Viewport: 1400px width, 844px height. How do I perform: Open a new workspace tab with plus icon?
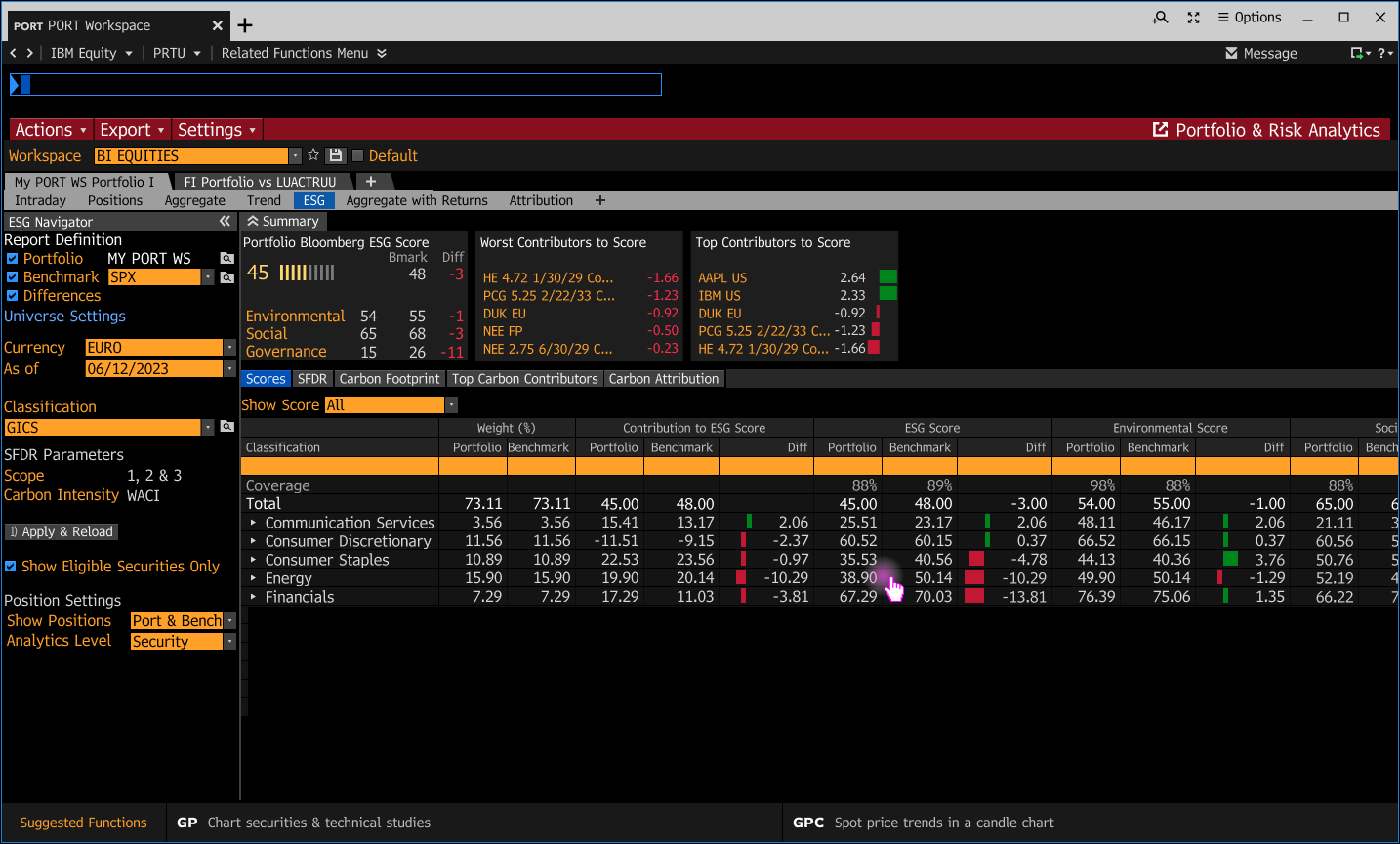[245, 25]
